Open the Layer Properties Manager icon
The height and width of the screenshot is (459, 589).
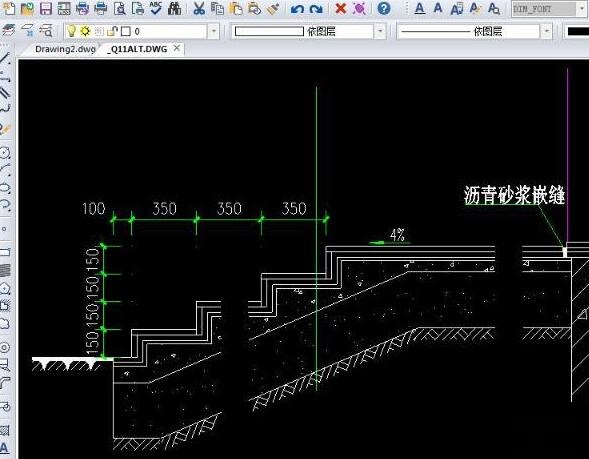9,30
